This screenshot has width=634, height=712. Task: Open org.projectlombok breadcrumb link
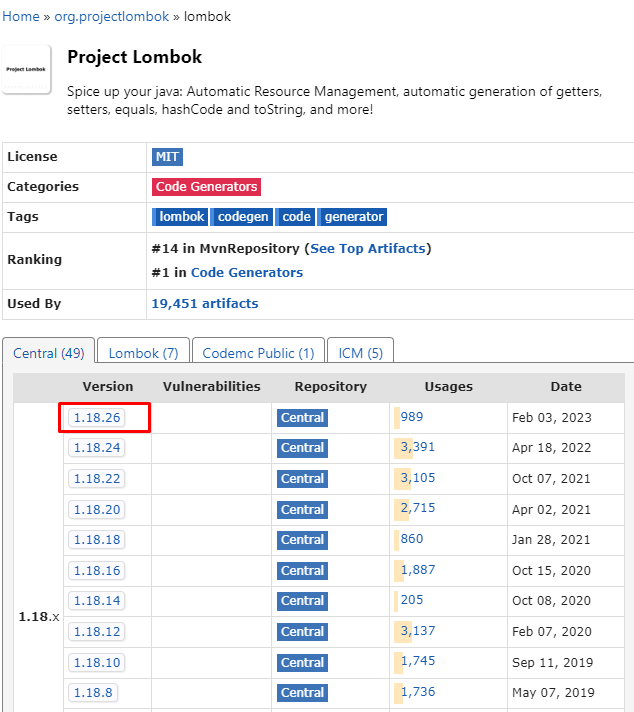pyautogui.click(x=111, y=16)
